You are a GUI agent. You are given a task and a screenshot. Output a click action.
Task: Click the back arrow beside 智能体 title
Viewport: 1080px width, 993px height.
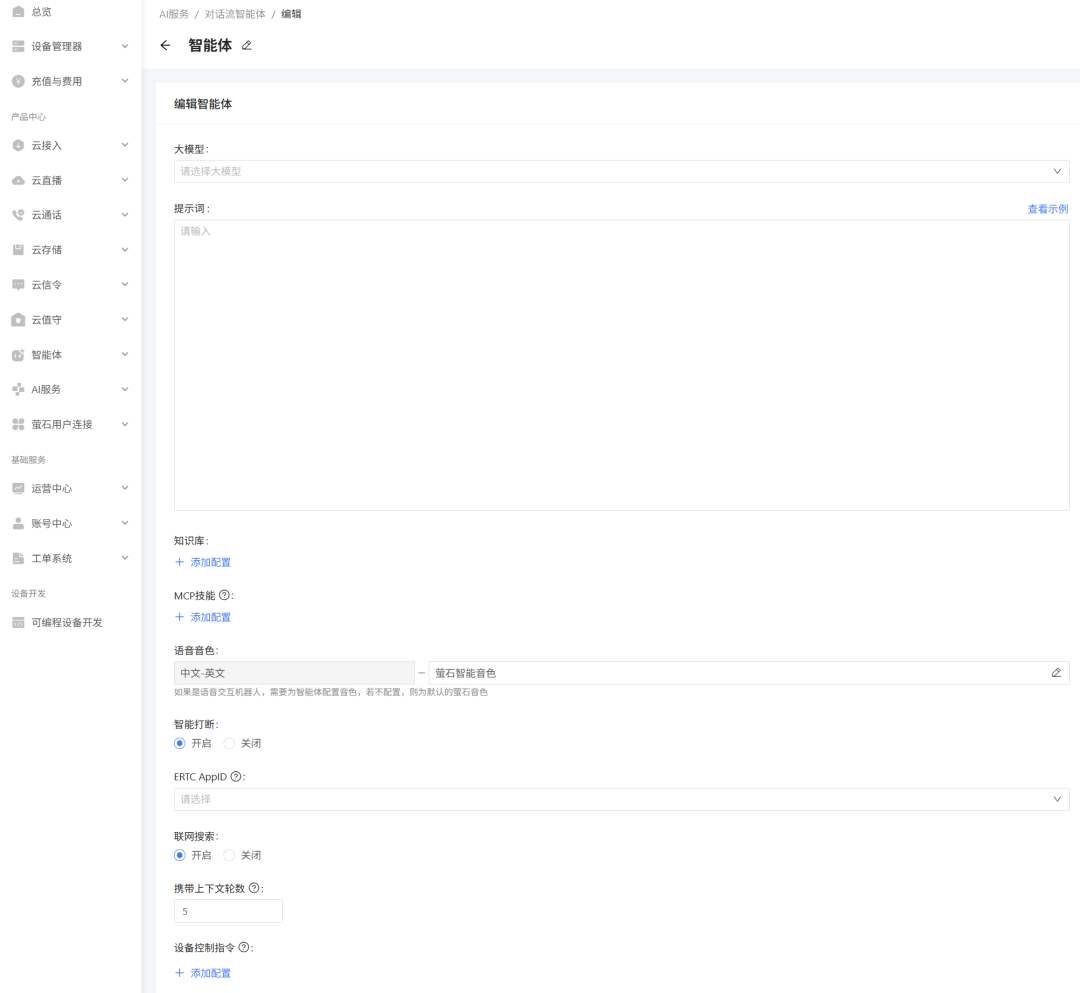(166, 46)
